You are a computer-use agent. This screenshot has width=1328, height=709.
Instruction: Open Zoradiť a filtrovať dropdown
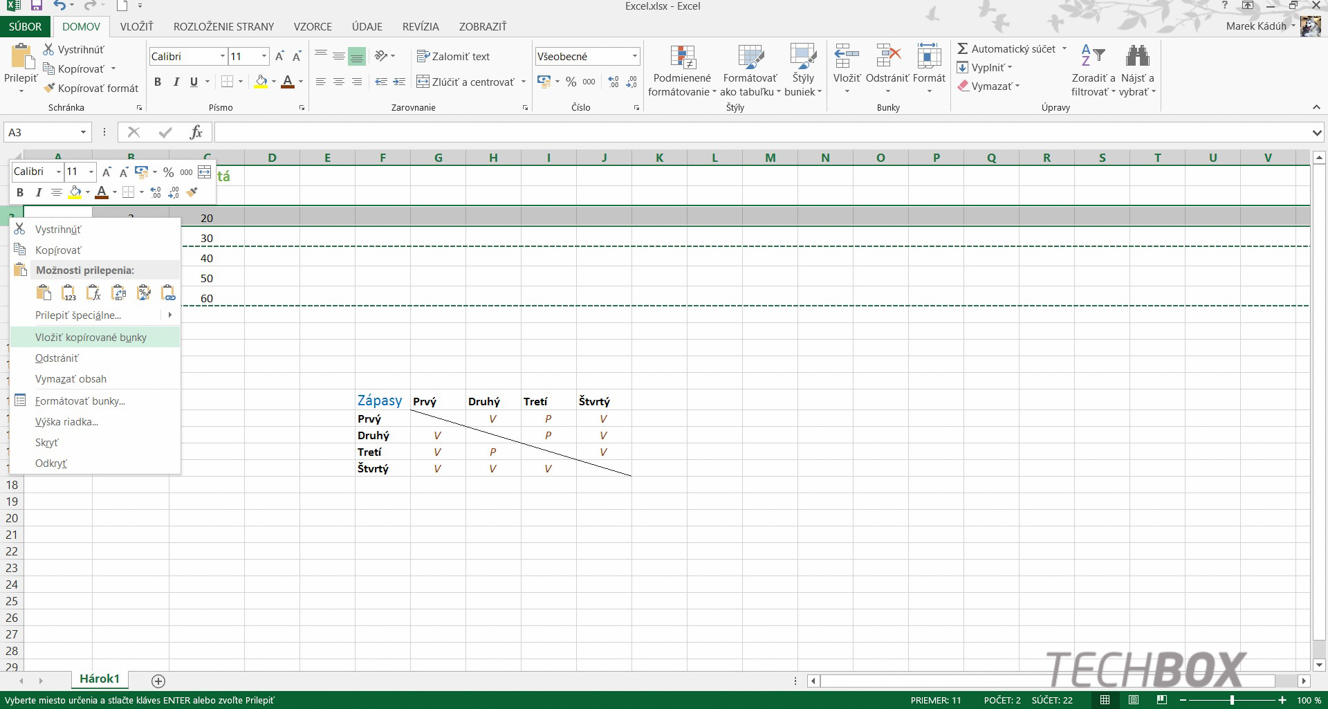pos(1092,70)
